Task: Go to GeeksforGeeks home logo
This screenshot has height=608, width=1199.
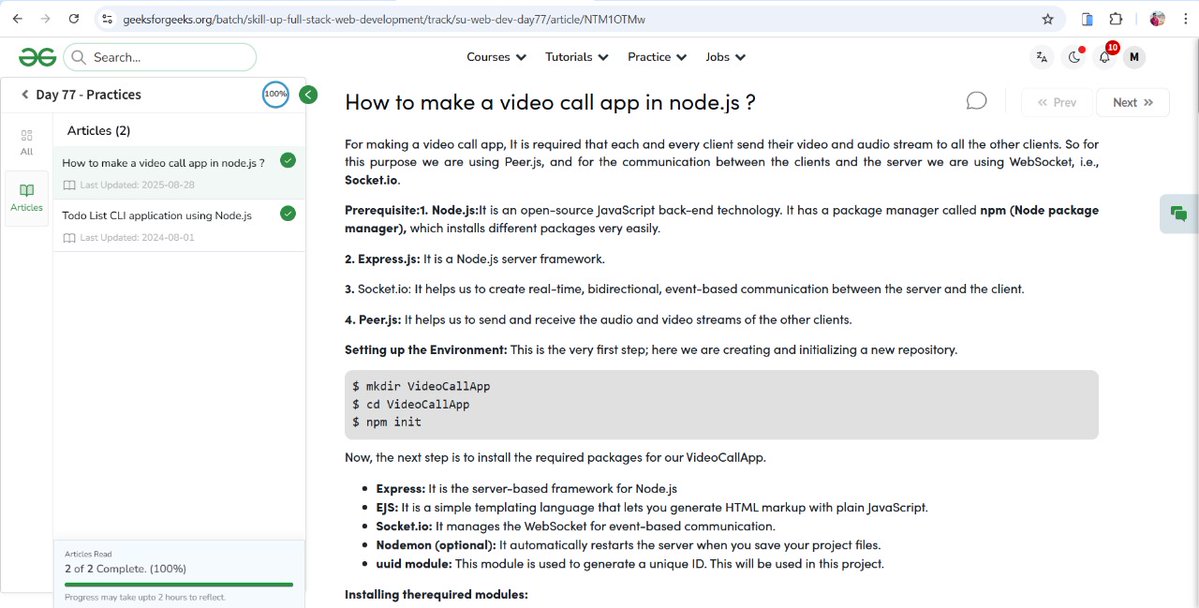Action: coord(37,57)
